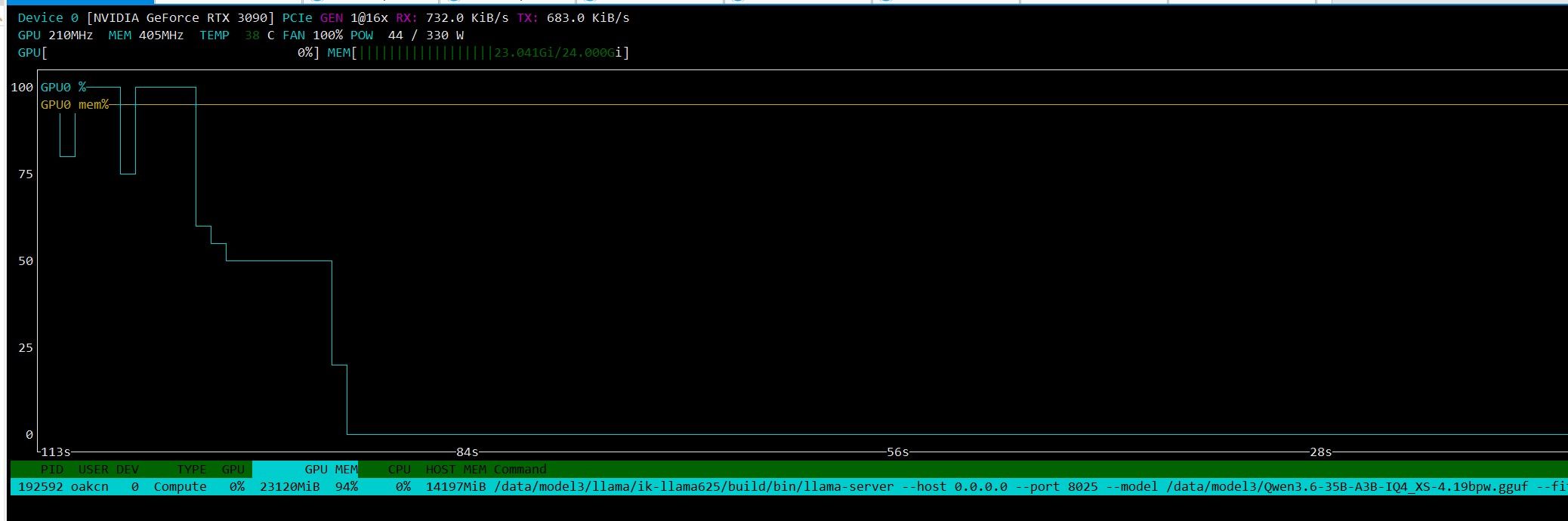Click process ID 192592
Viewport: 1568px width, 521px height.
click(41, 487)
